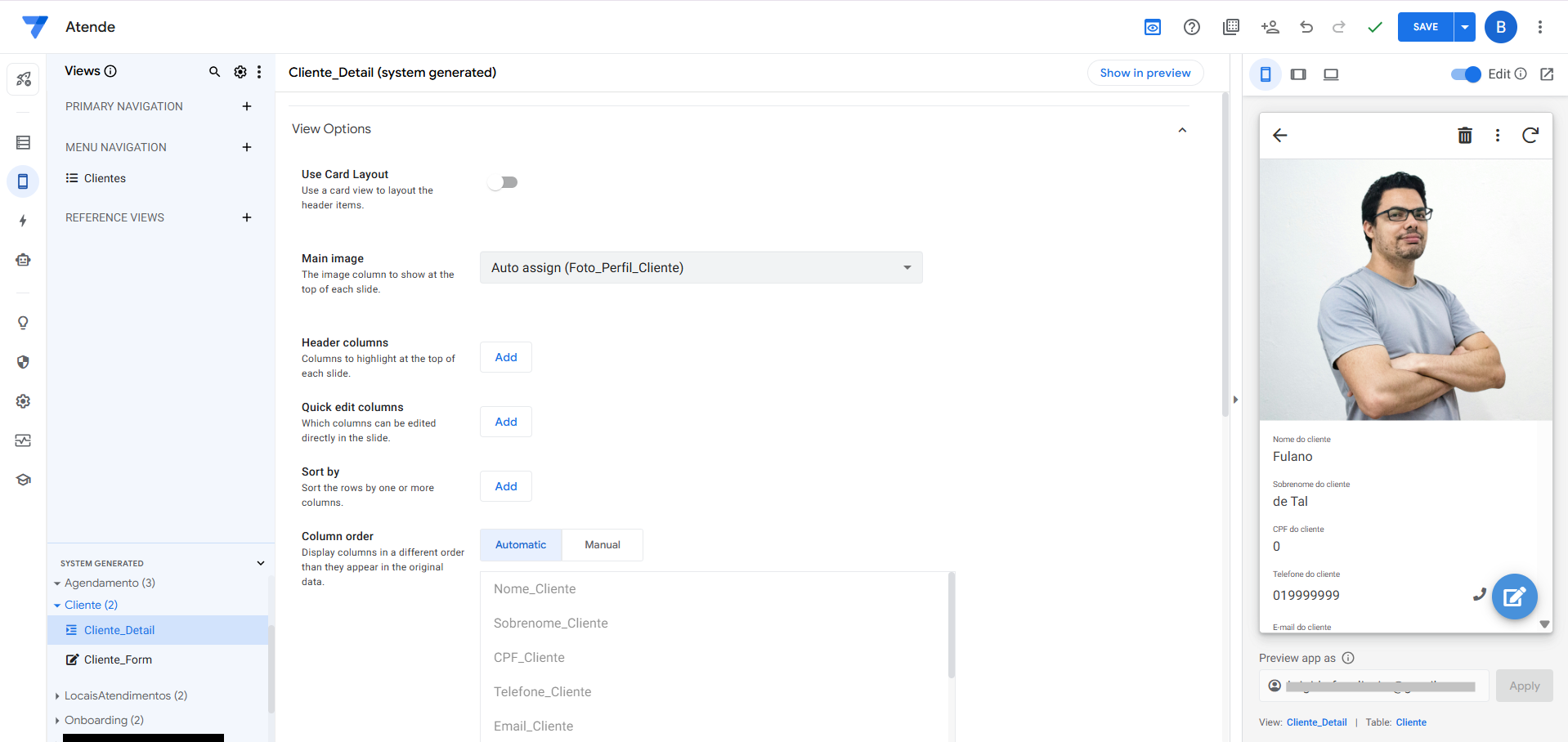The image size is (1568, 742).
Task: Open the share app add-user icon
Action: (1270, 27)
